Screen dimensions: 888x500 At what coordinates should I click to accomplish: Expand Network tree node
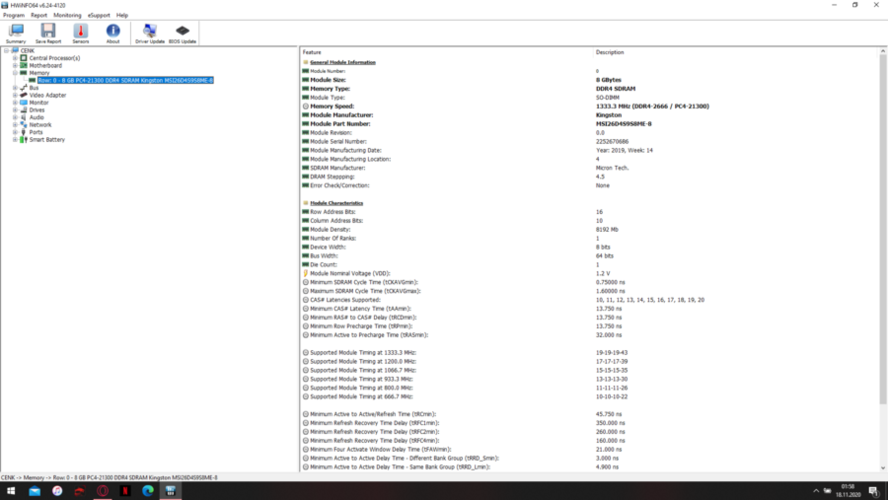(15, 125)
